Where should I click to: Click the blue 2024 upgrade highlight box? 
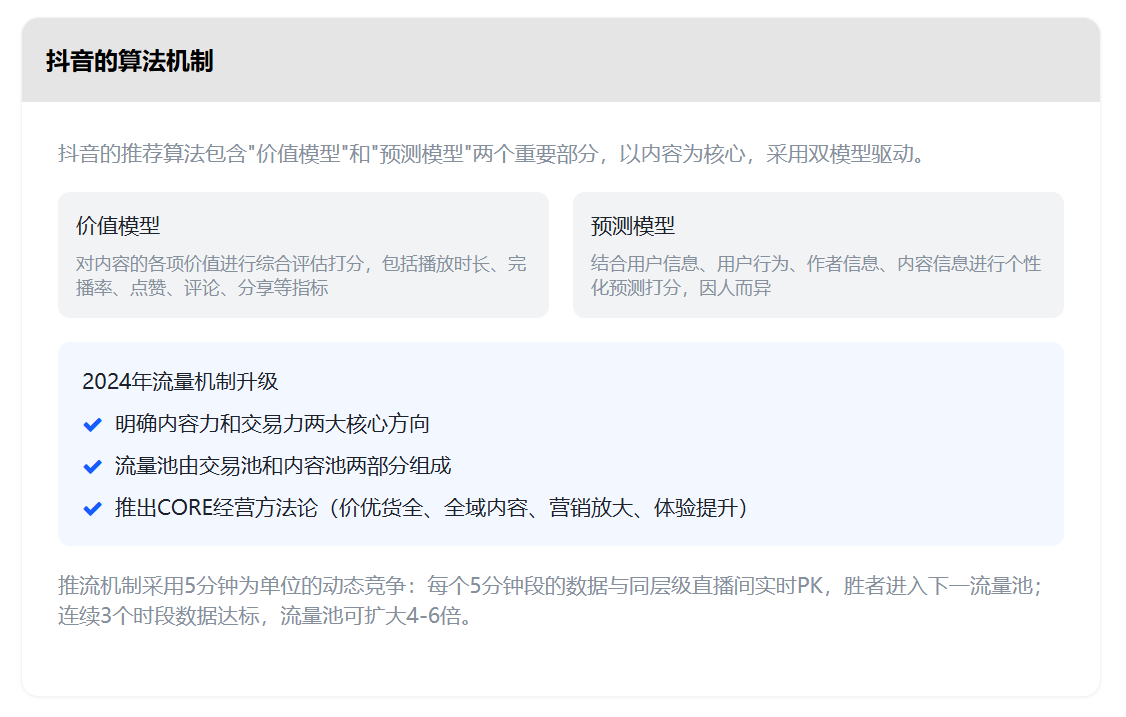click(x=560, y=445)
